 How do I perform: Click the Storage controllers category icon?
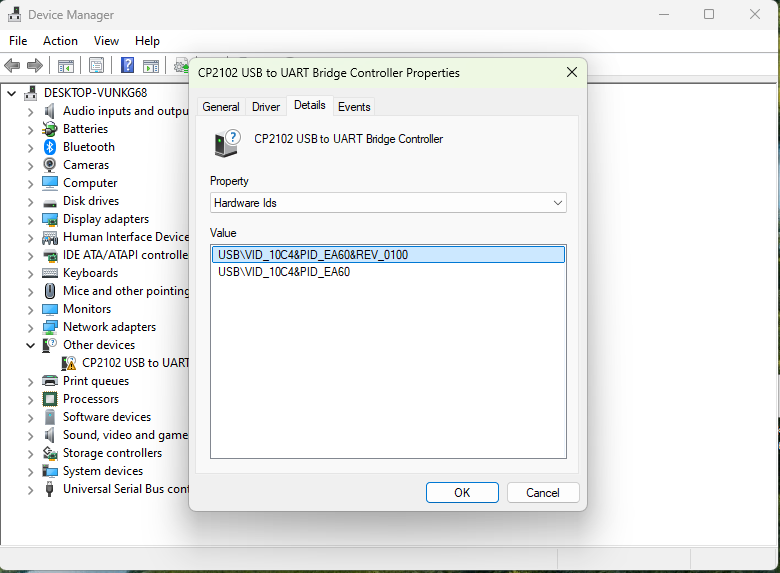pos(50,453)
